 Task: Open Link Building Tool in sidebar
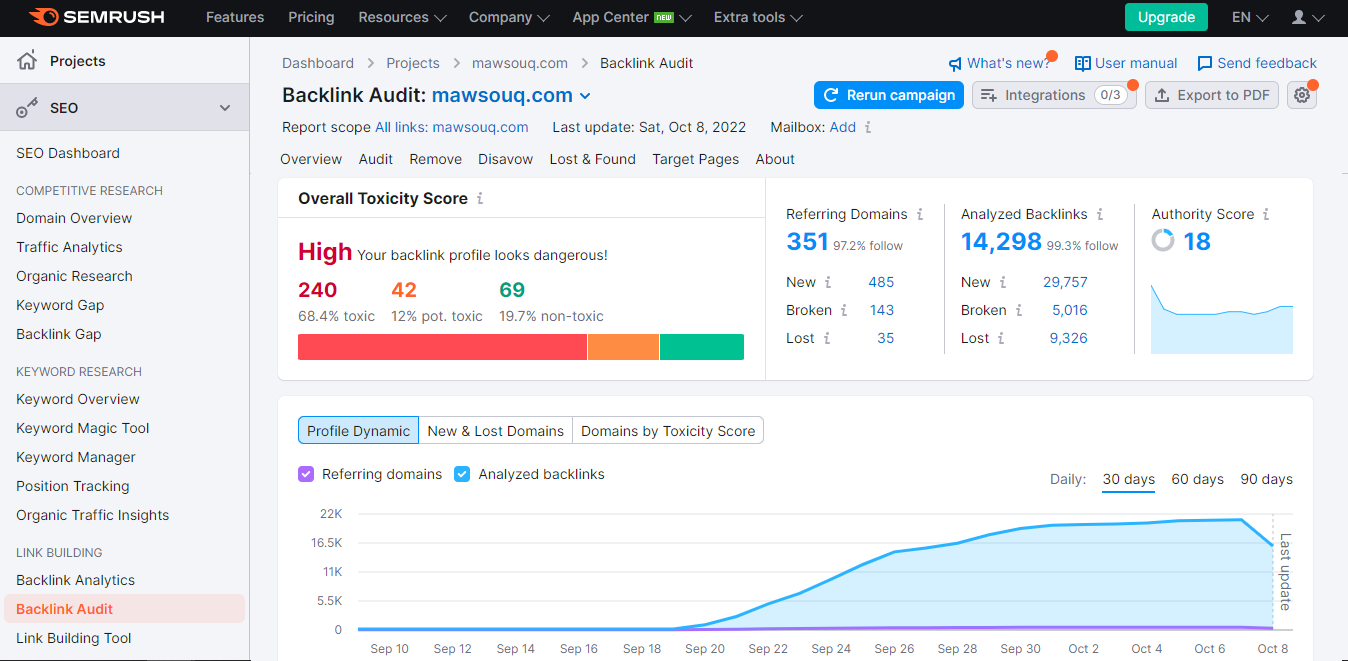click(x=73, y=638)
